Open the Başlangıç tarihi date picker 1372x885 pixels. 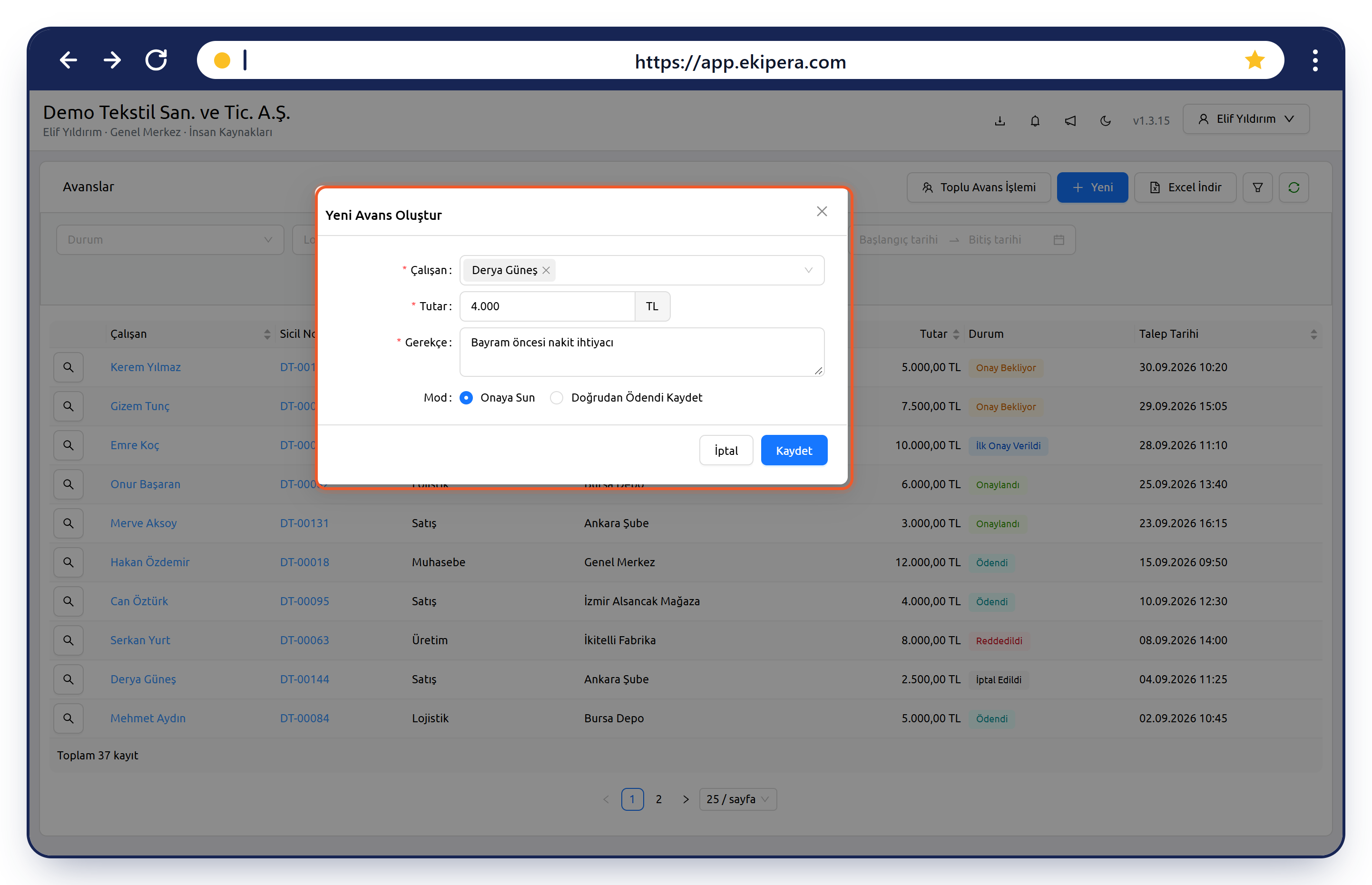(x=898, y=240)
